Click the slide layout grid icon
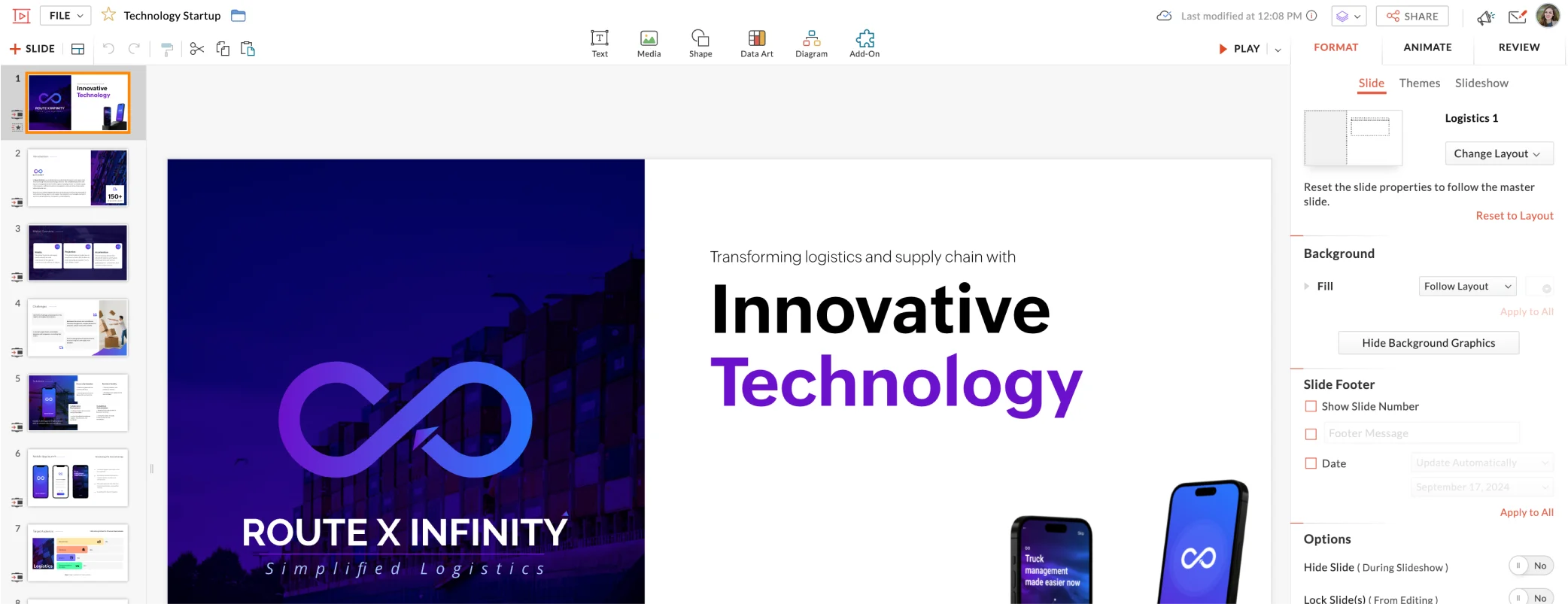 [x=77, y=49]
